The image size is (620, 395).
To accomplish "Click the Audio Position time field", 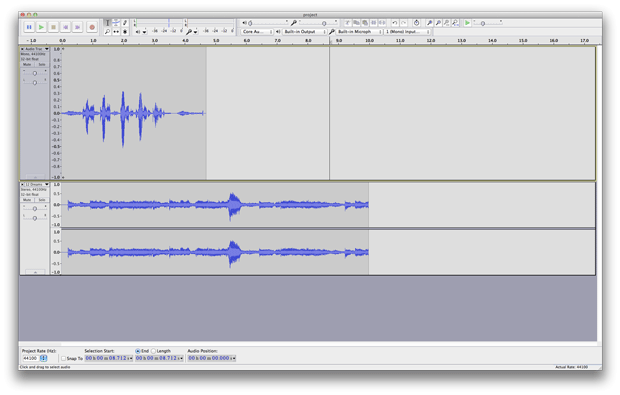I will 212,358.
